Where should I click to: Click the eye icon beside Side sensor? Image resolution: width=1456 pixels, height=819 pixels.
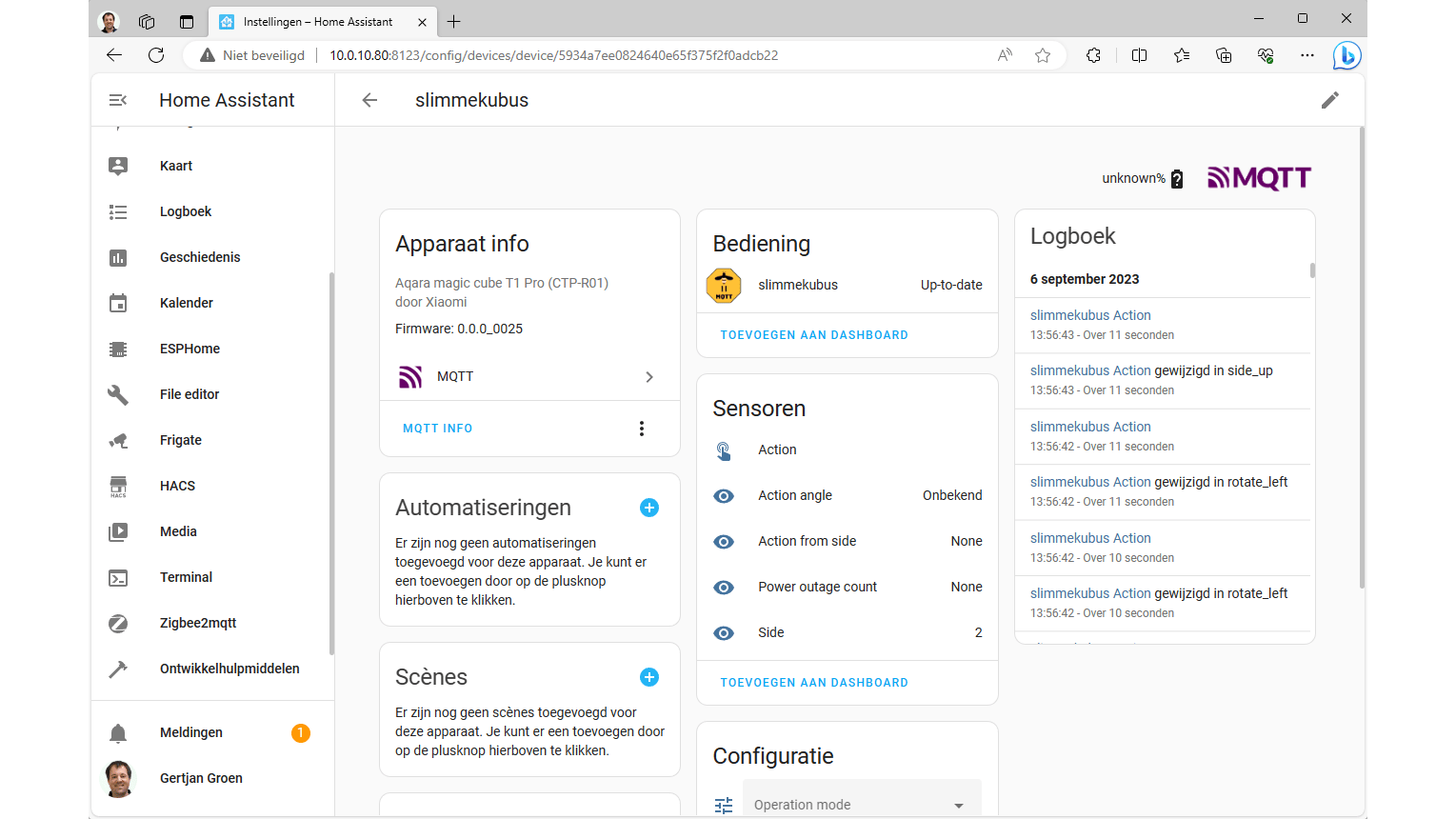pos(724,632)
